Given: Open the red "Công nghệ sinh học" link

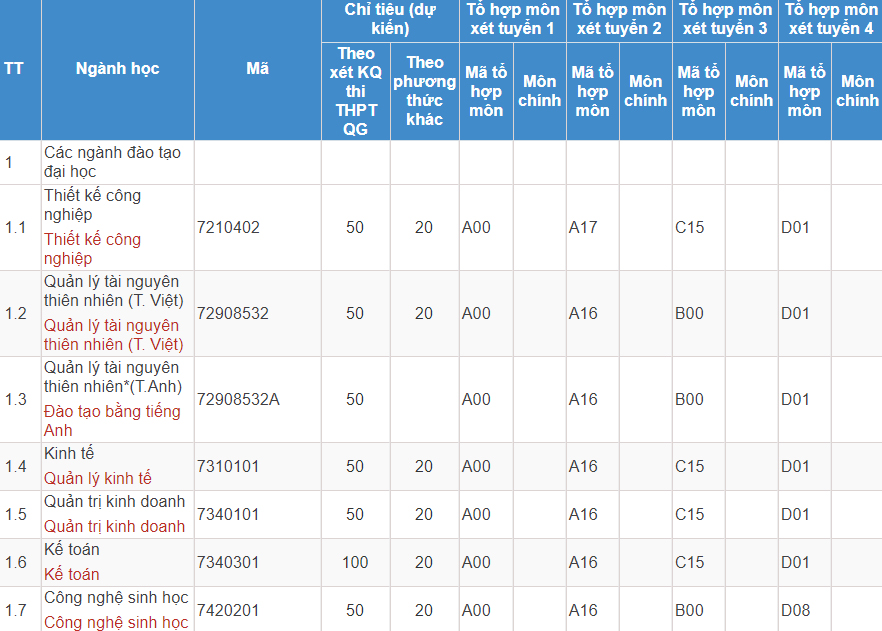Looking at the screenshot, I should click(116, 623).
